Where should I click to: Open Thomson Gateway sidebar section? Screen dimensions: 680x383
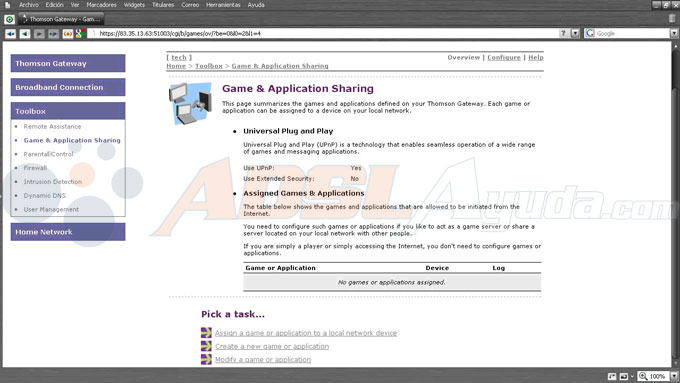(68, 63)
